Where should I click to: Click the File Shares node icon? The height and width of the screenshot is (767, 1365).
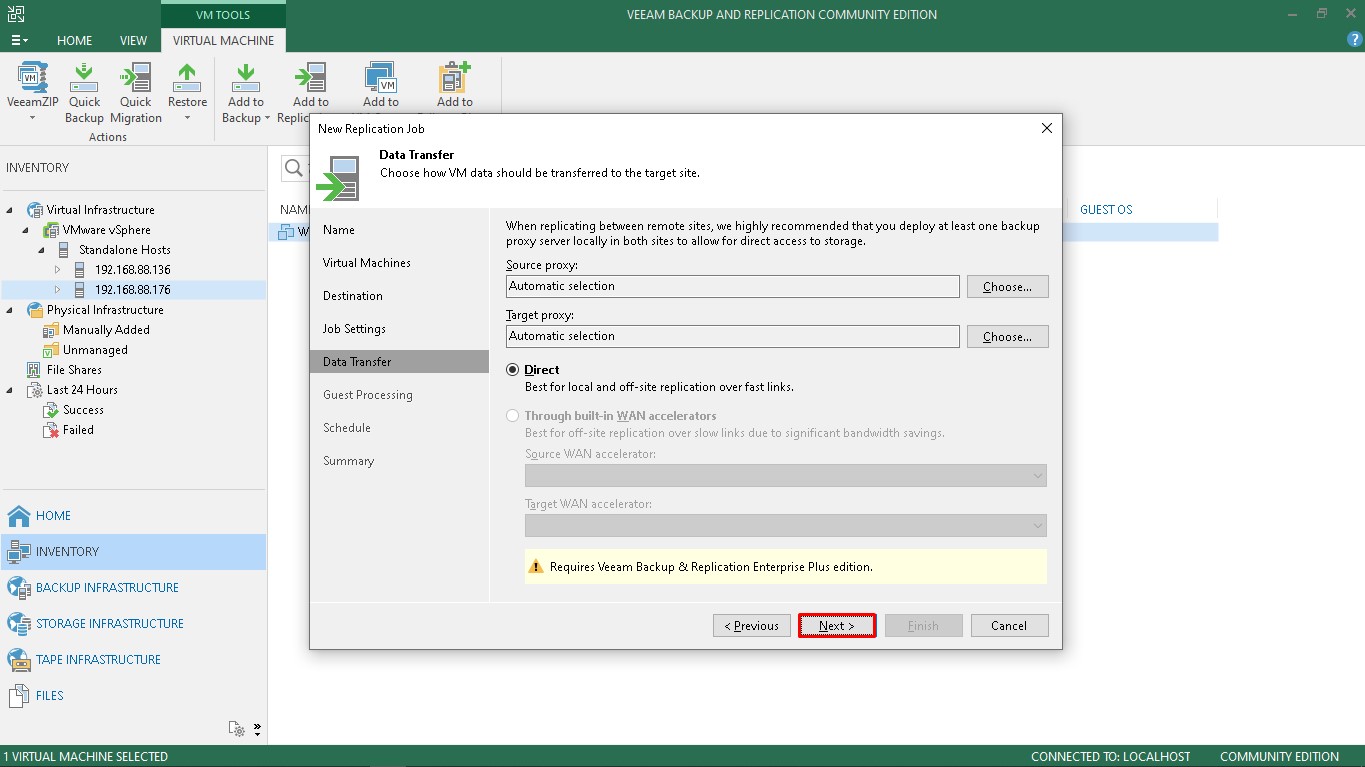(35, 370)
